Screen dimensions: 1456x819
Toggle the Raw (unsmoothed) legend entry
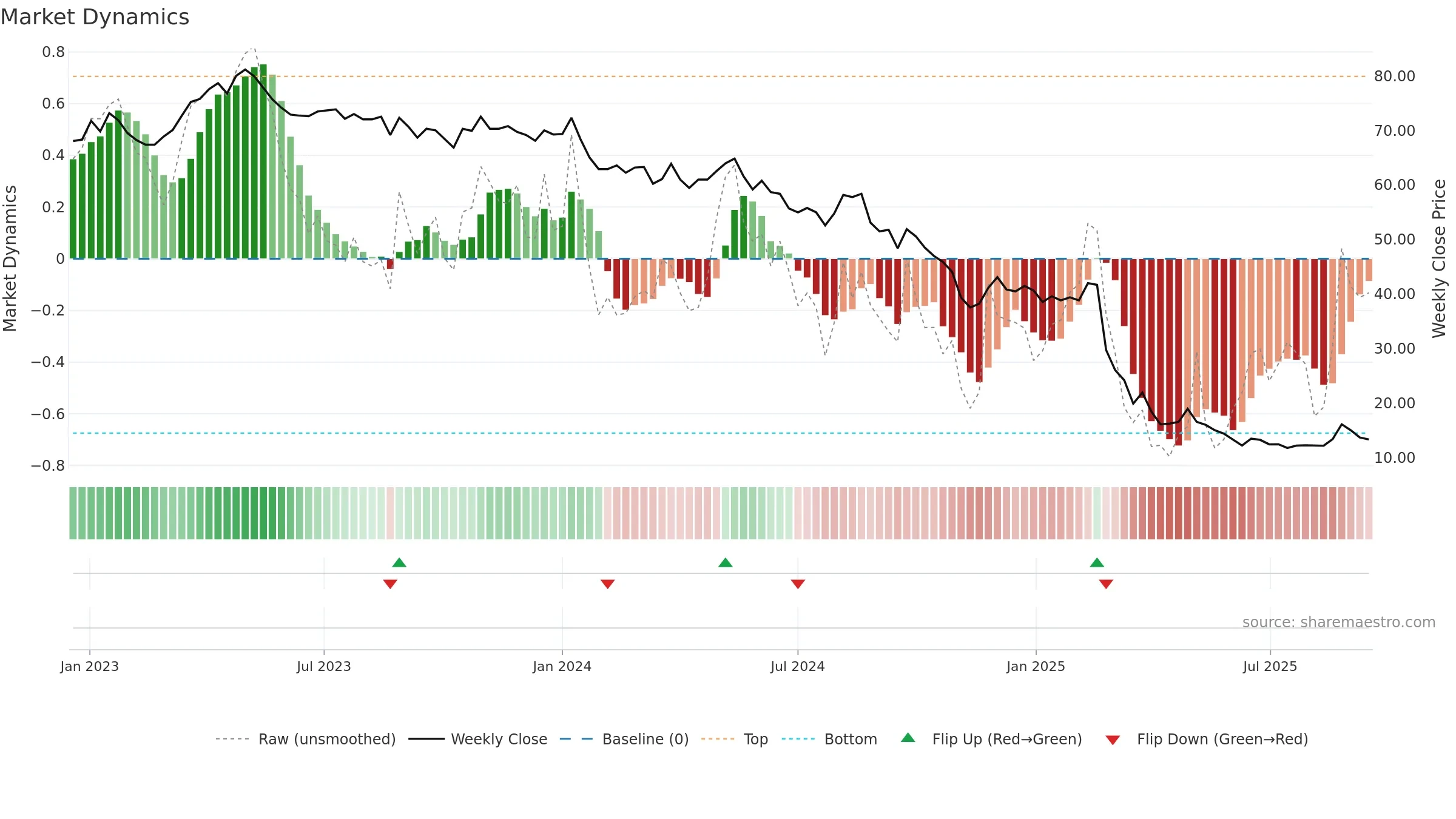coord(306,739)
